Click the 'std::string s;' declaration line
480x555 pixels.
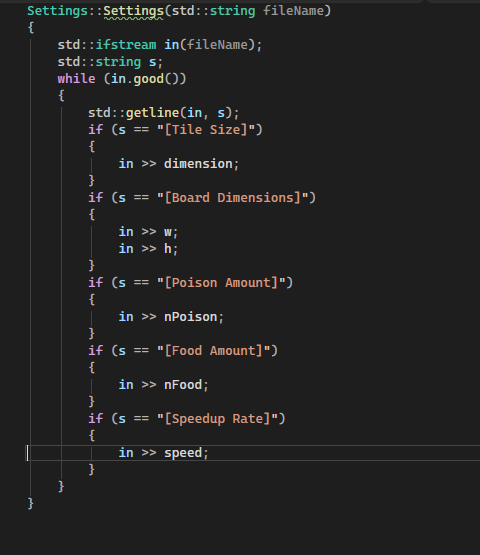pyautogui.click(x=110, y=62)
